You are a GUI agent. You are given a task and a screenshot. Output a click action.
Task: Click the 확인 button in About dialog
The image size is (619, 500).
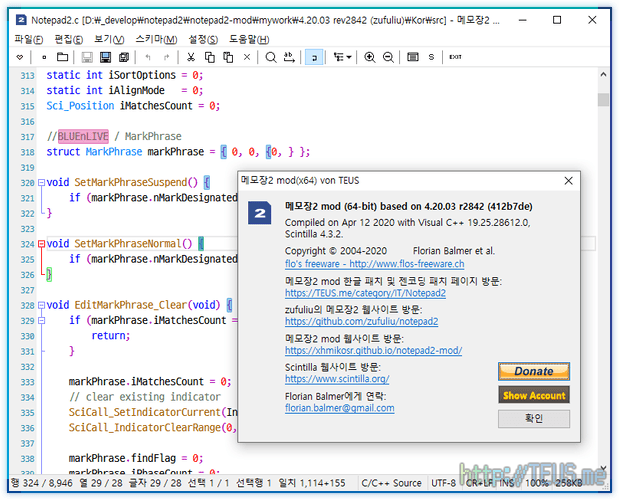coord(534,418)
